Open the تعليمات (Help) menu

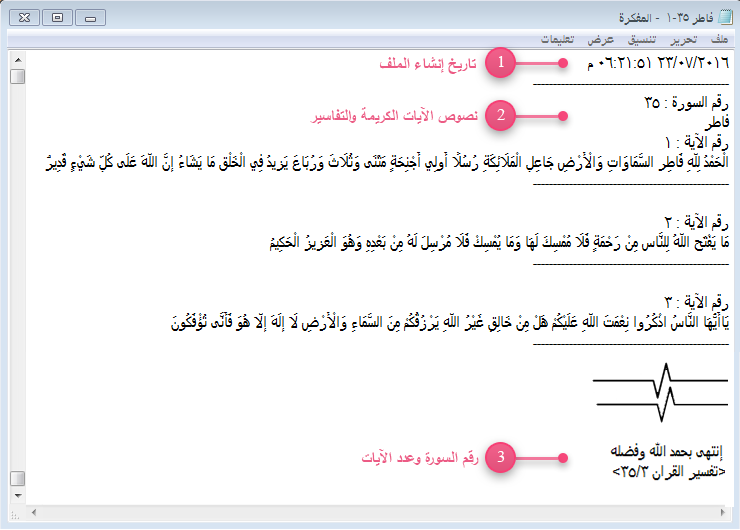(x=558, y=39)
